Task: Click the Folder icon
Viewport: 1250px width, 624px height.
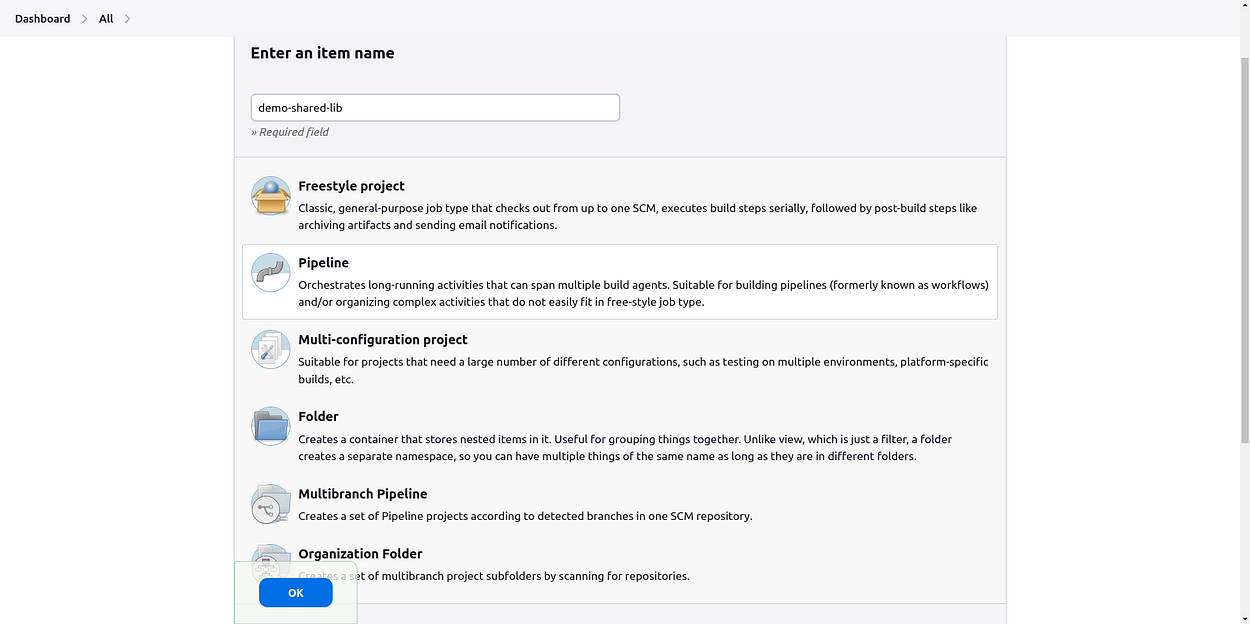Action: coord(270,426)
